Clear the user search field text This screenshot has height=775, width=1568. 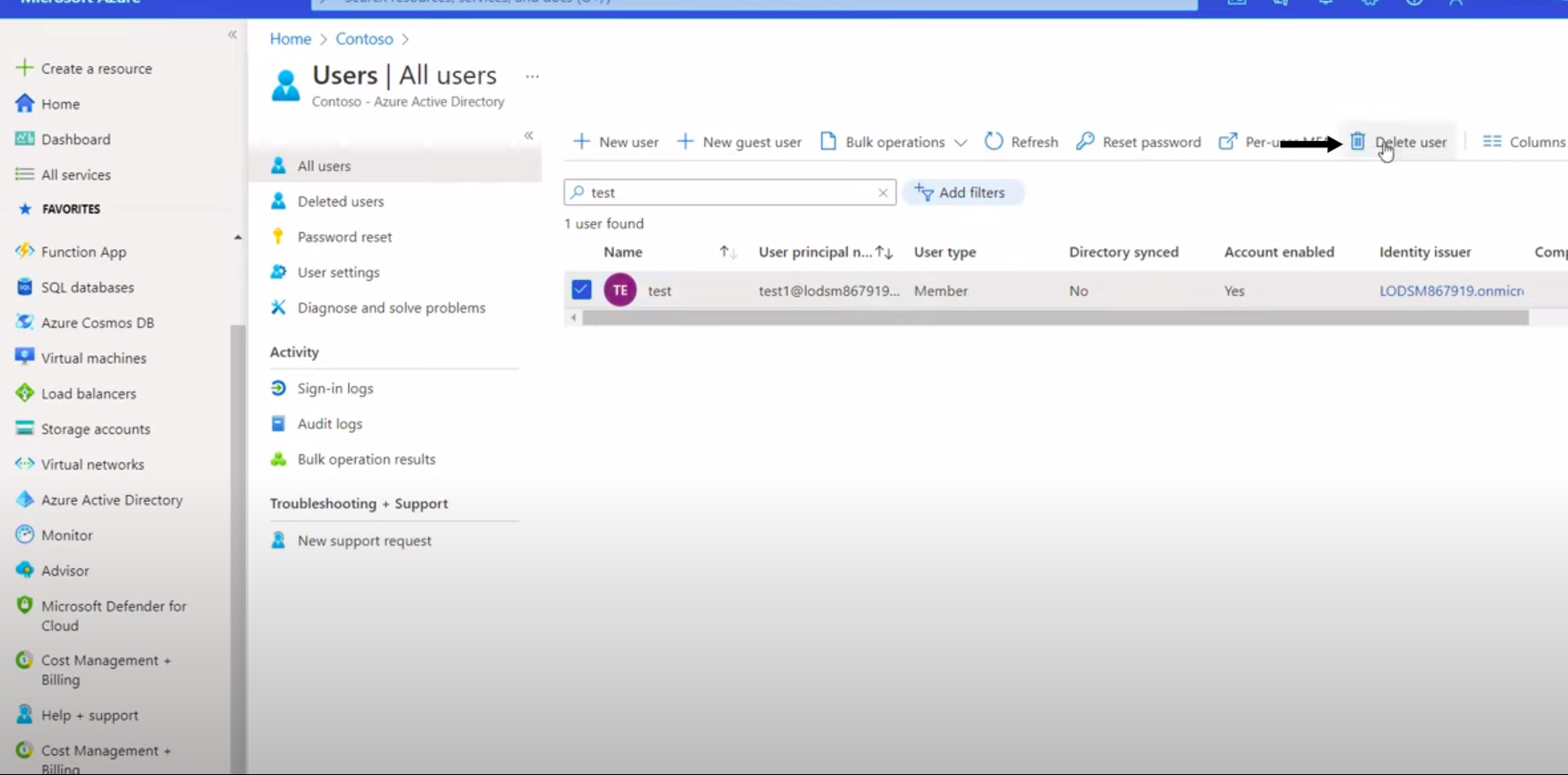(x=882, y=192)
